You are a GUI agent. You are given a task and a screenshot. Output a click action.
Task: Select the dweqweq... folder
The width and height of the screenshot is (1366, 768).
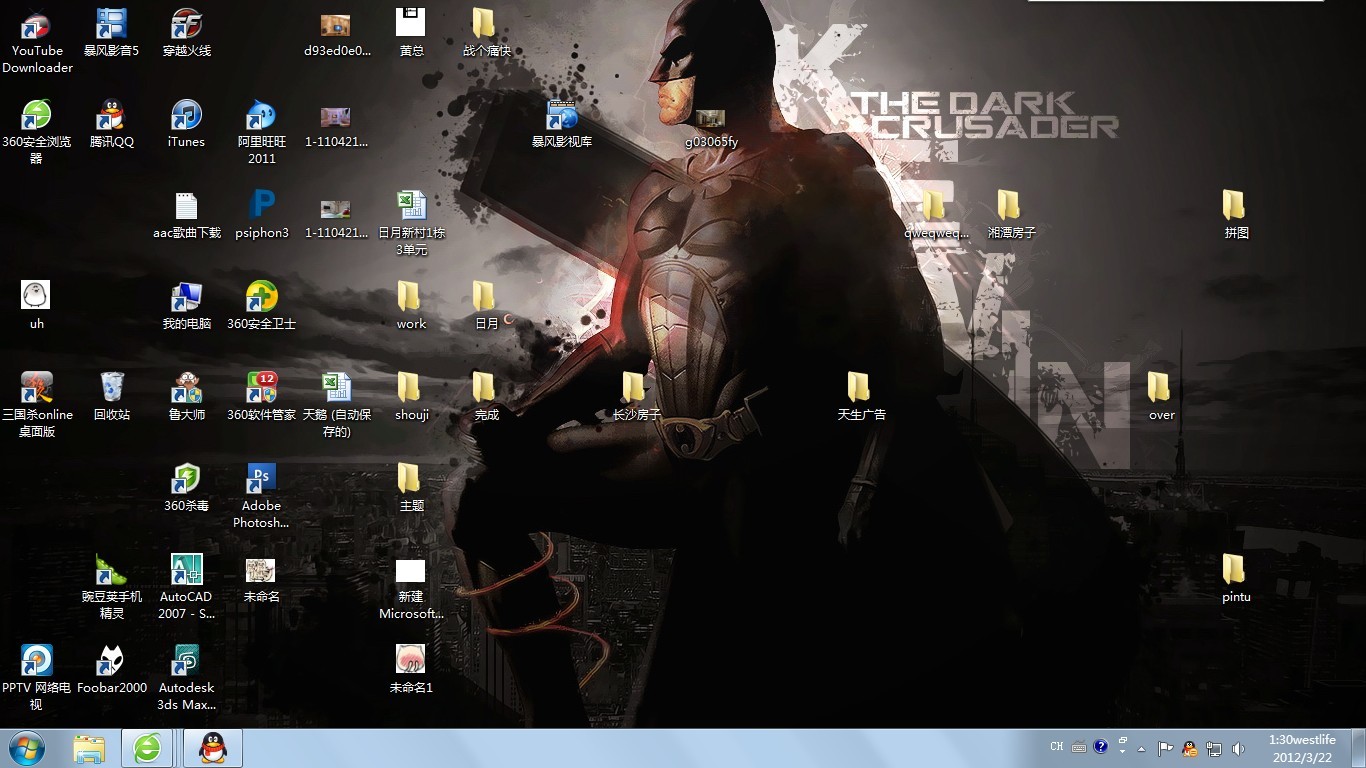(936, 215)
